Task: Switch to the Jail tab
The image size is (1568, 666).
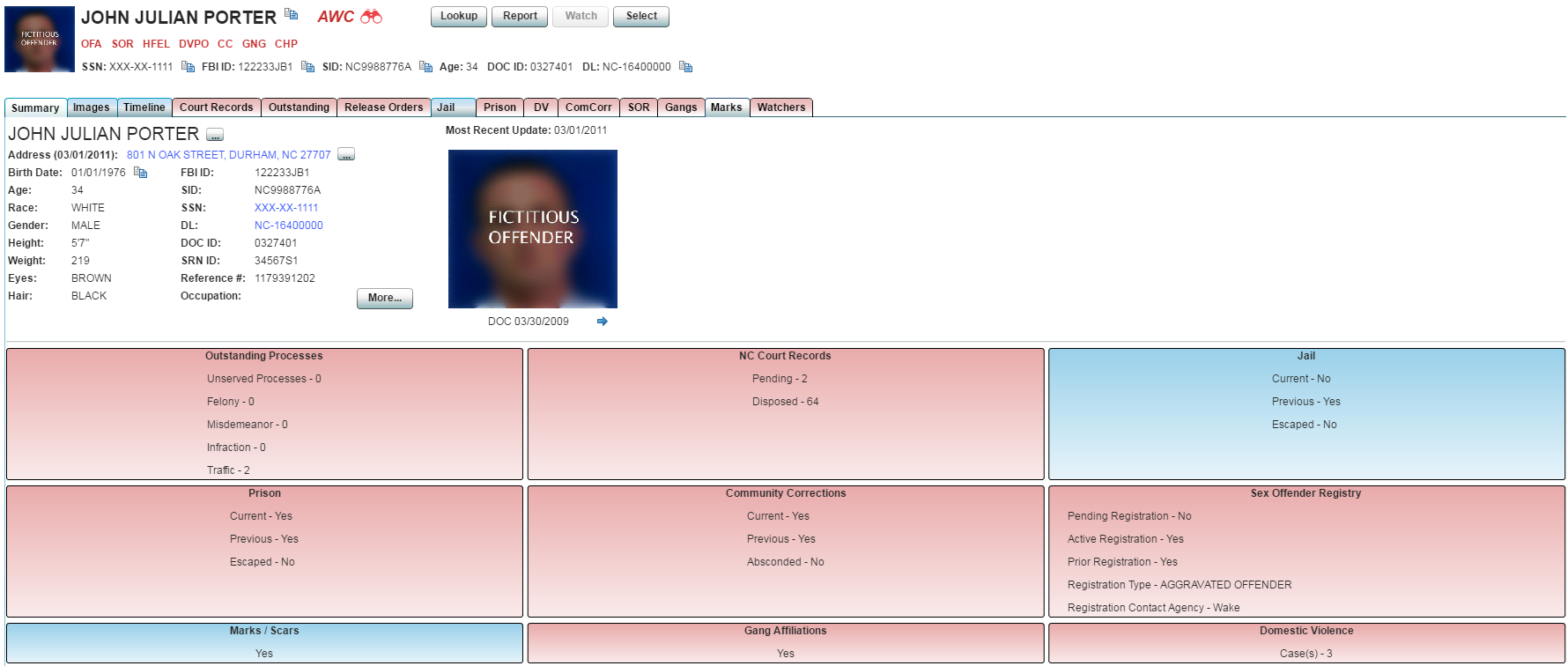Action: (x=454, y=107)
